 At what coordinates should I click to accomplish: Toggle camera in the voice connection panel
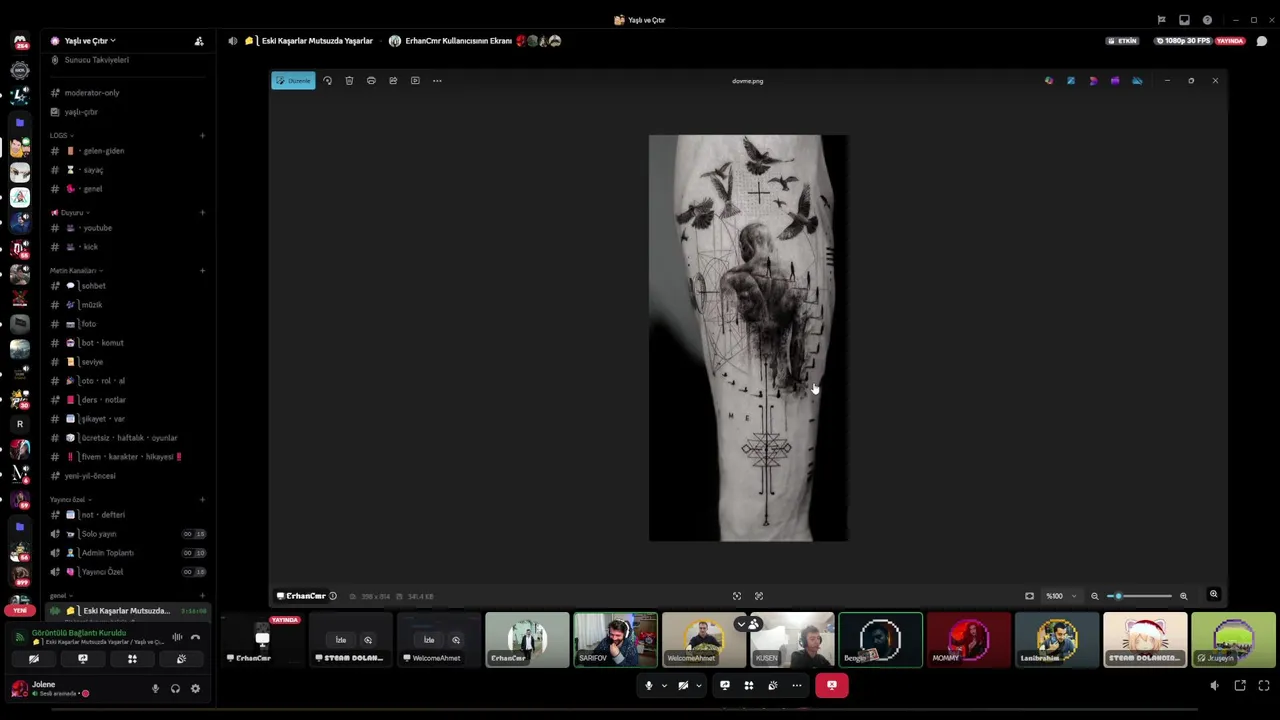click(x=34, y=659)
